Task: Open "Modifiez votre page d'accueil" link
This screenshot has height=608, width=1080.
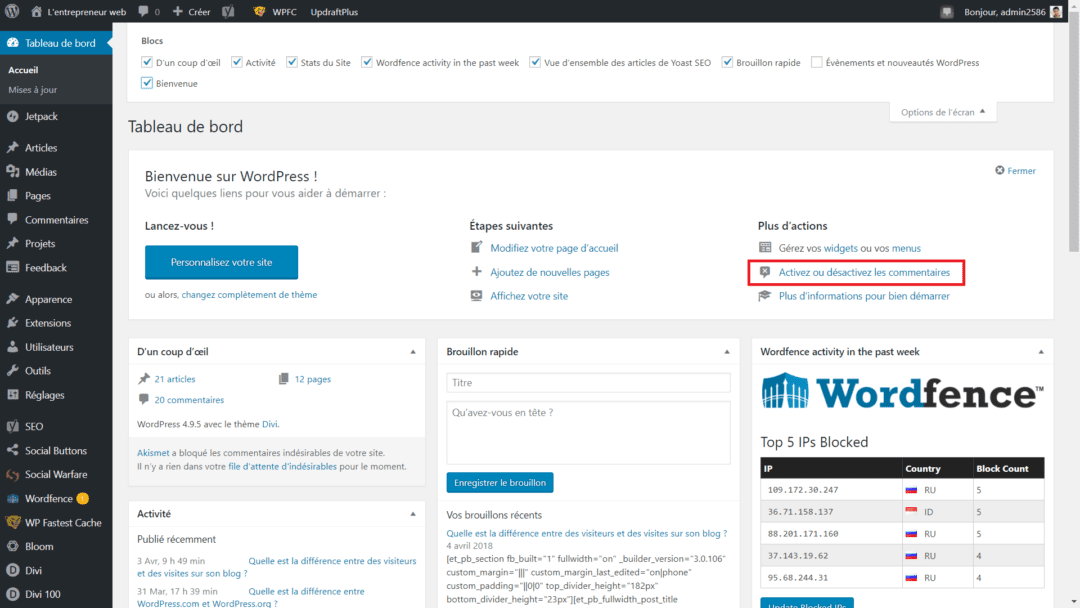Action: (x=554, y=248)
